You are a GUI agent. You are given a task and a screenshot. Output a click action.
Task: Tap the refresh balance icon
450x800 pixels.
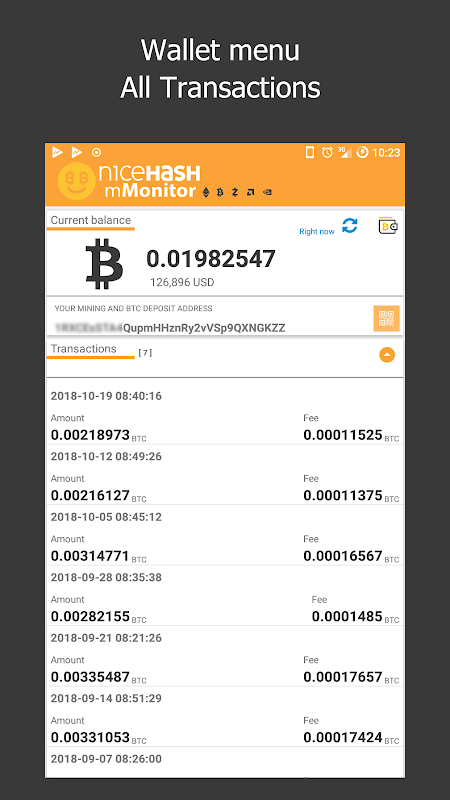pos(349,226)
